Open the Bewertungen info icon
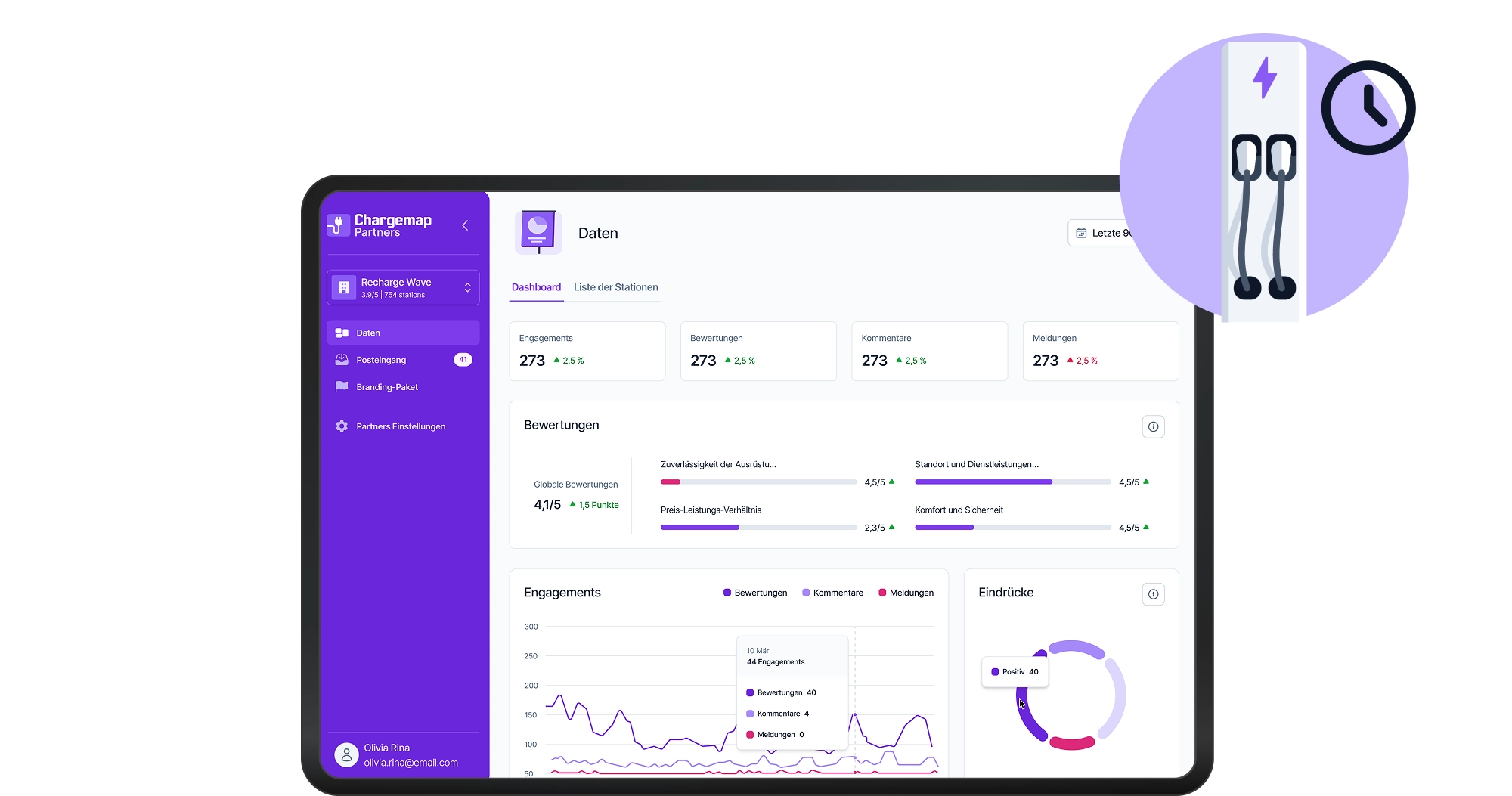 [1153, 426]
